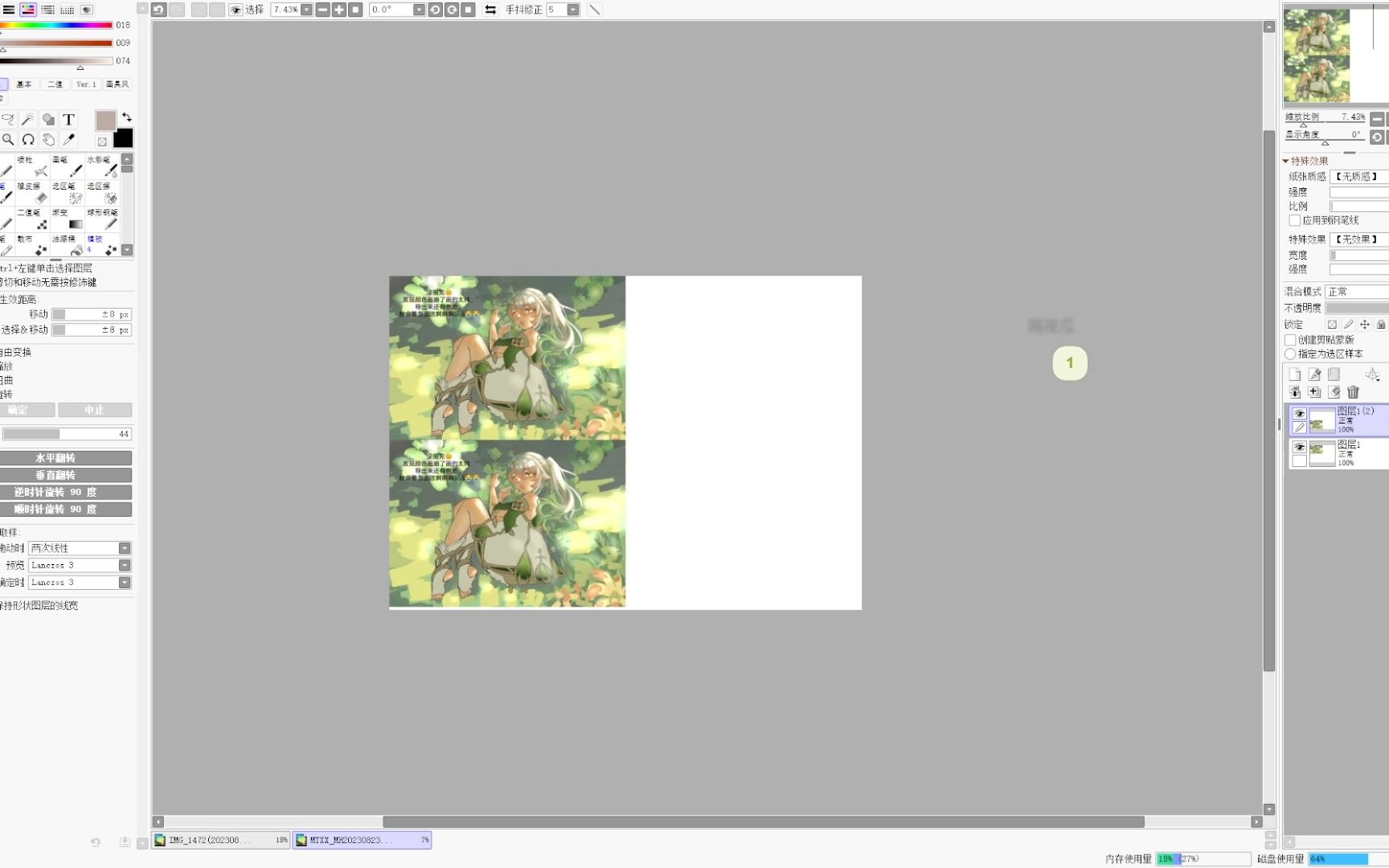The image size is (1389, 868).
Task: Switch to the MTXX_MH20230823 document tab
Action: tap(362, 840)
